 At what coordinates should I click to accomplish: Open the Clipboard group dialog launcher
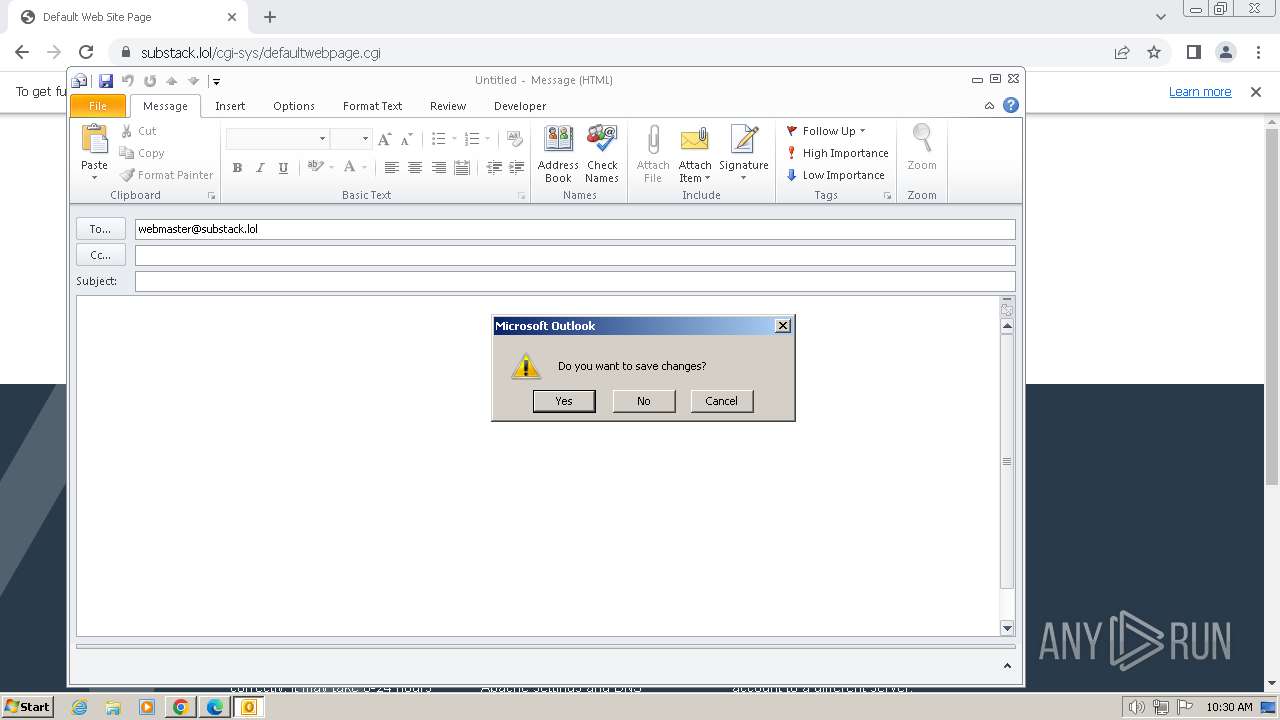[x=212, y=196]
